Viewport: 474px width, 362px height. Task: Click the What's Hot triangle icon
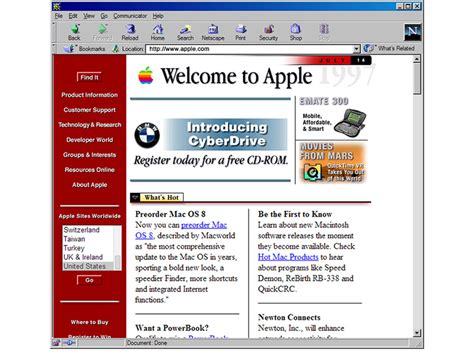pos(135,197)
